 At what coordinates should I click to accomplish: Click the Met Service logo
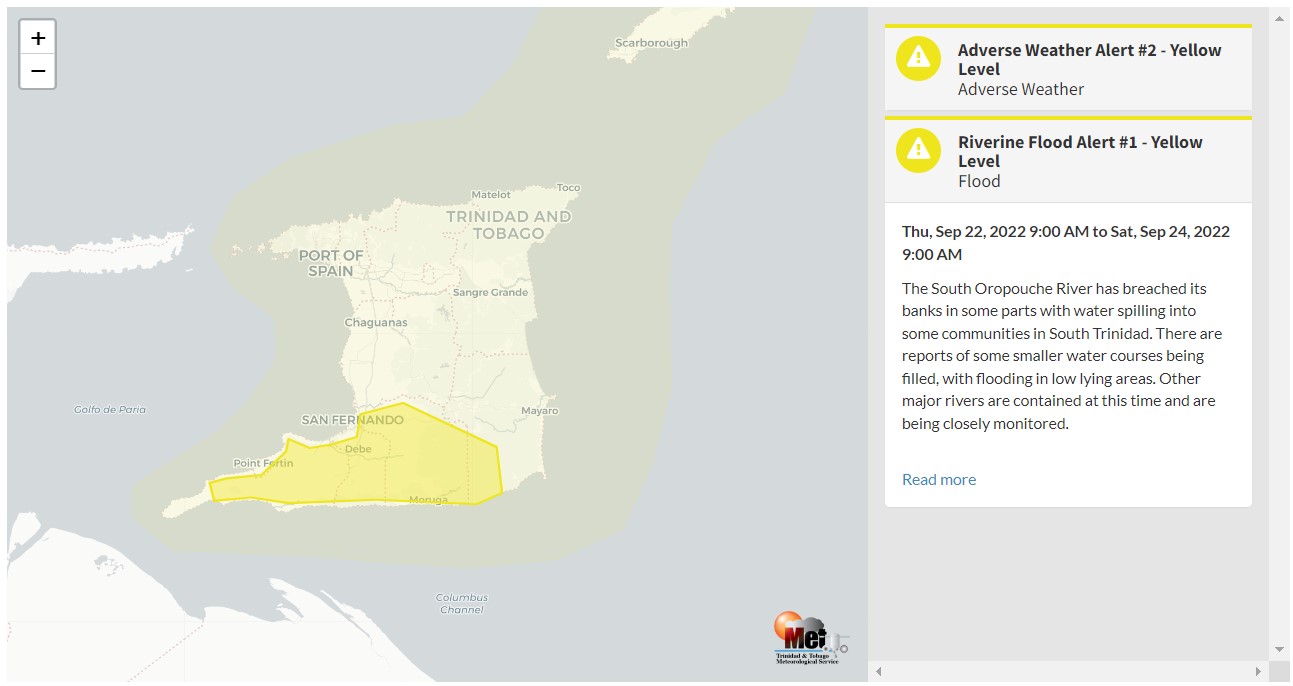(x=811, y=638)
